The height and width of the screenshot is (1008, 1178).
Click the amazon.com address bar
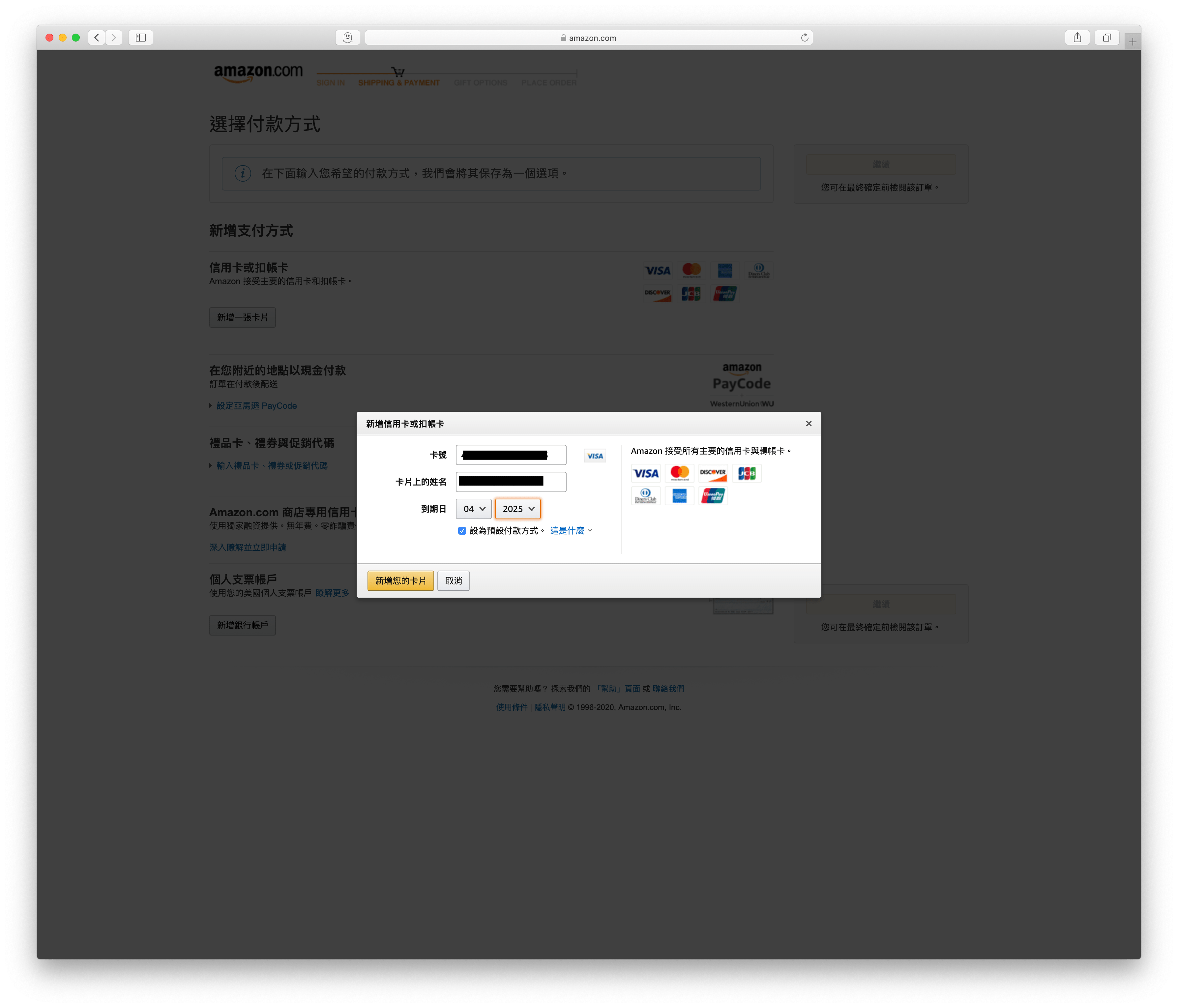tap(588, 38)
